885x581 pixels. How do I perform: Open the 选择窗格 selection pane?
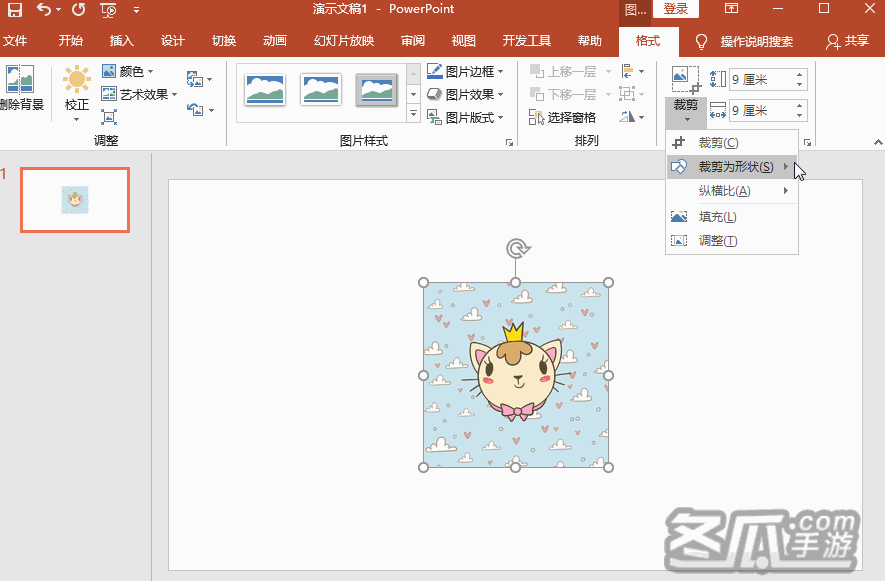[x=563, y=117]
